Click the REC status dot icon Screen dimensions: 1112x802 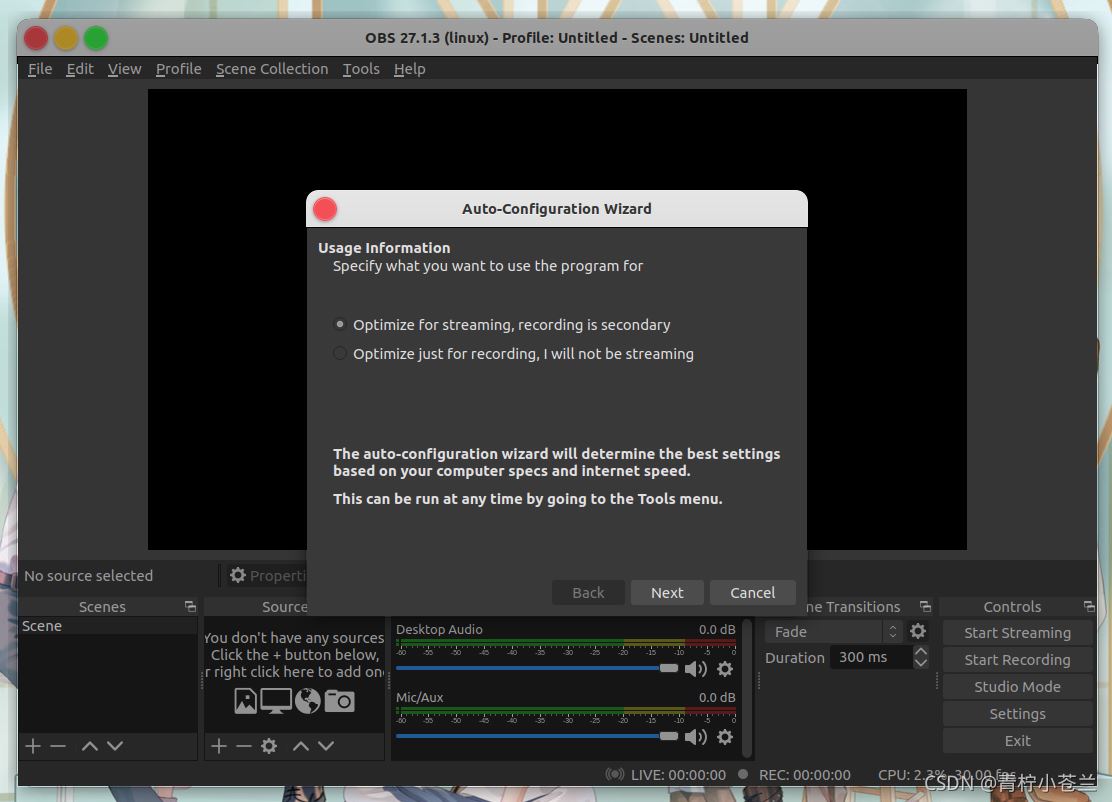tap(743, 774)
